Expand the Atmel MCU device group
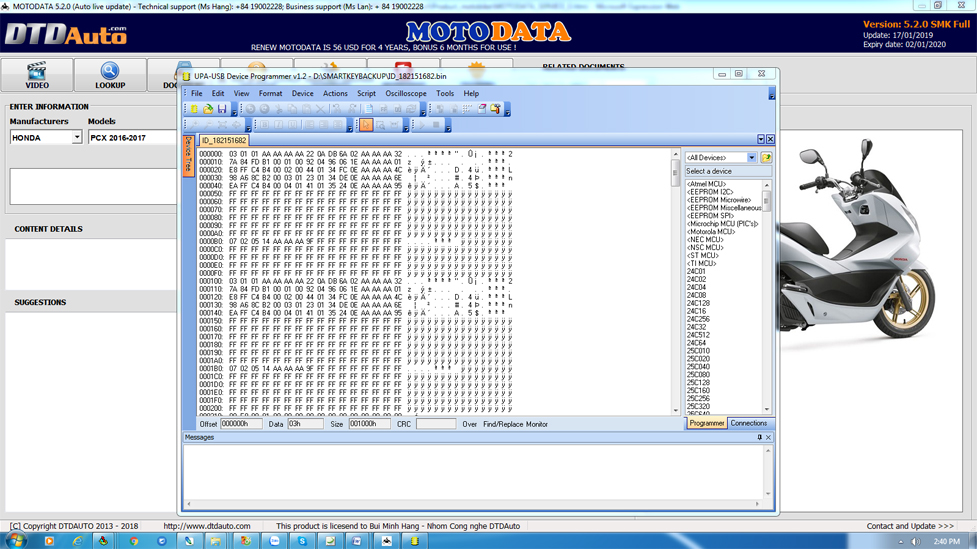The image size is (977, 549). coord(706,184)
